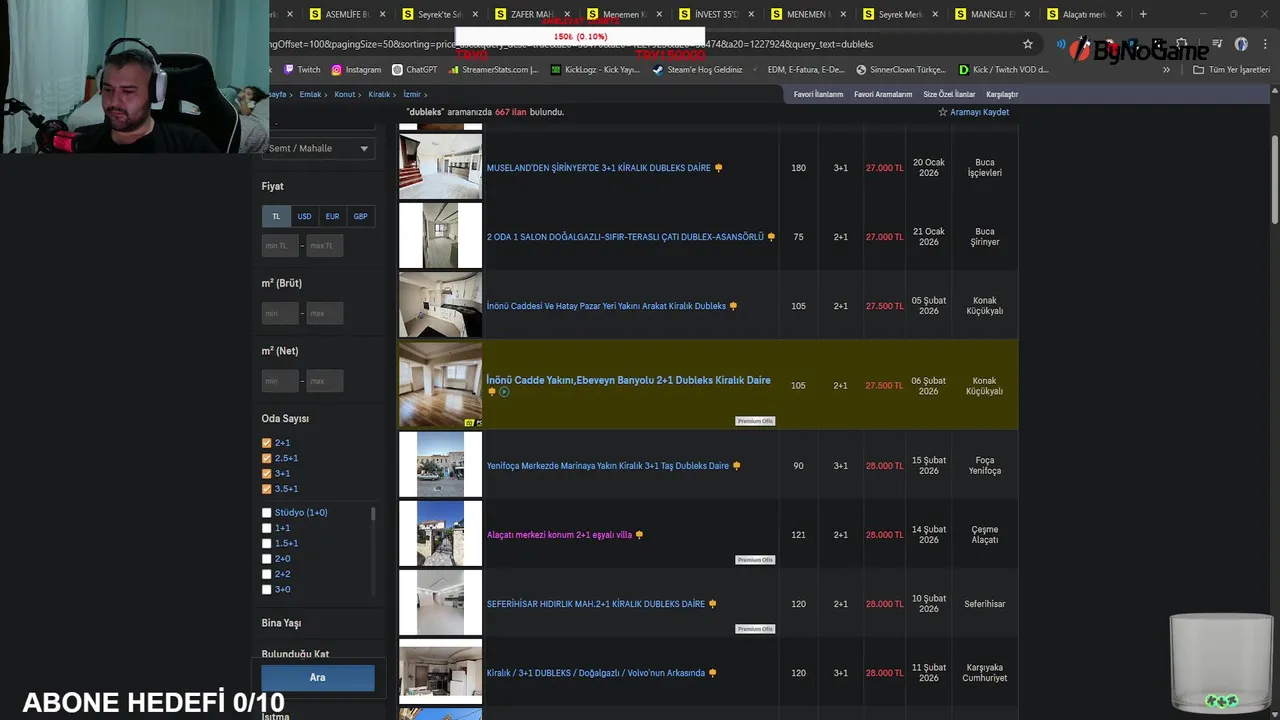This screenshot has height=720, width=1280.
Task: Click the Ara search button
Action: 317,677
